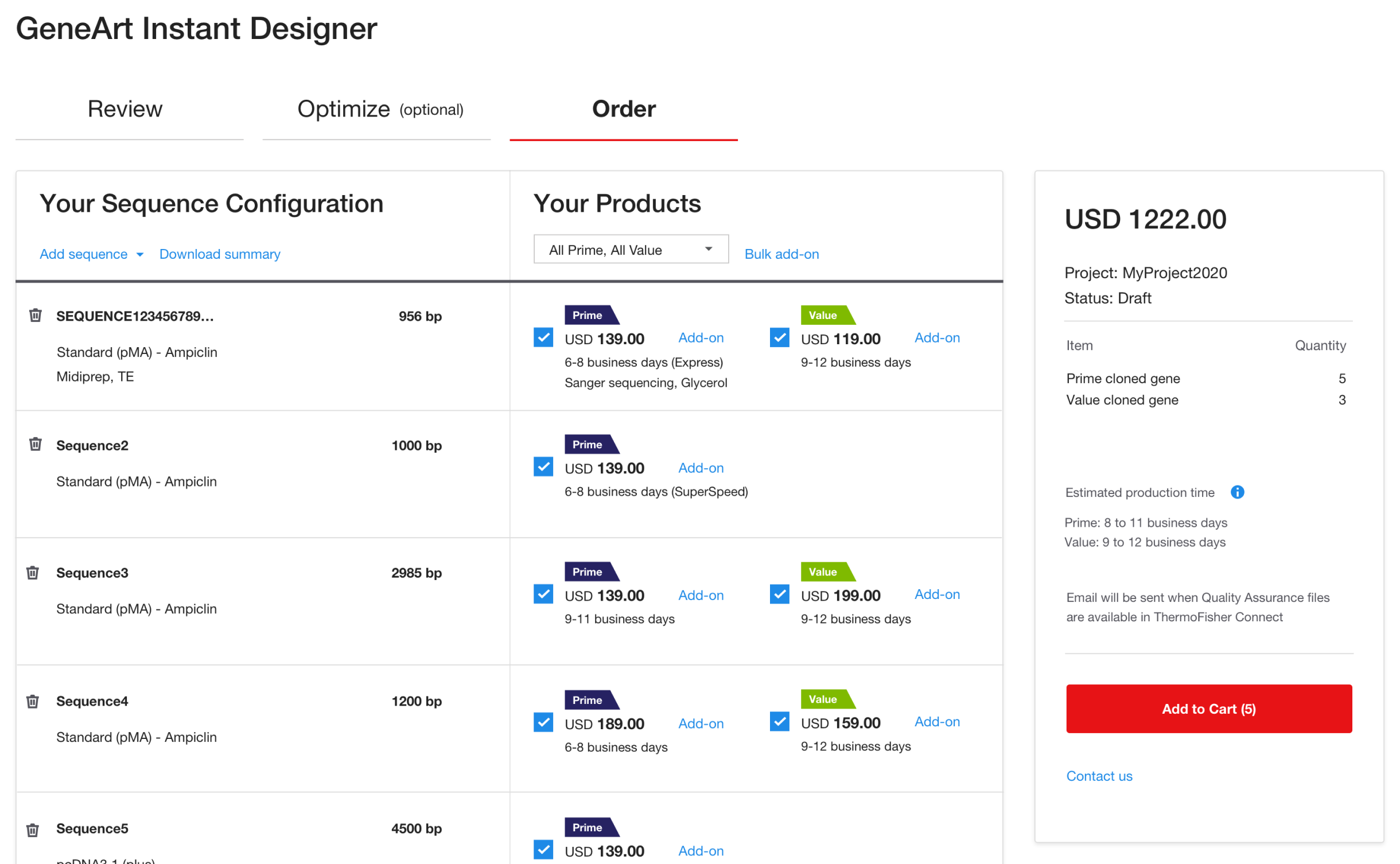Viewport: 1400px width, 864px height.
Task: Click the 956 bp length value
Action: tap(420, 316)
